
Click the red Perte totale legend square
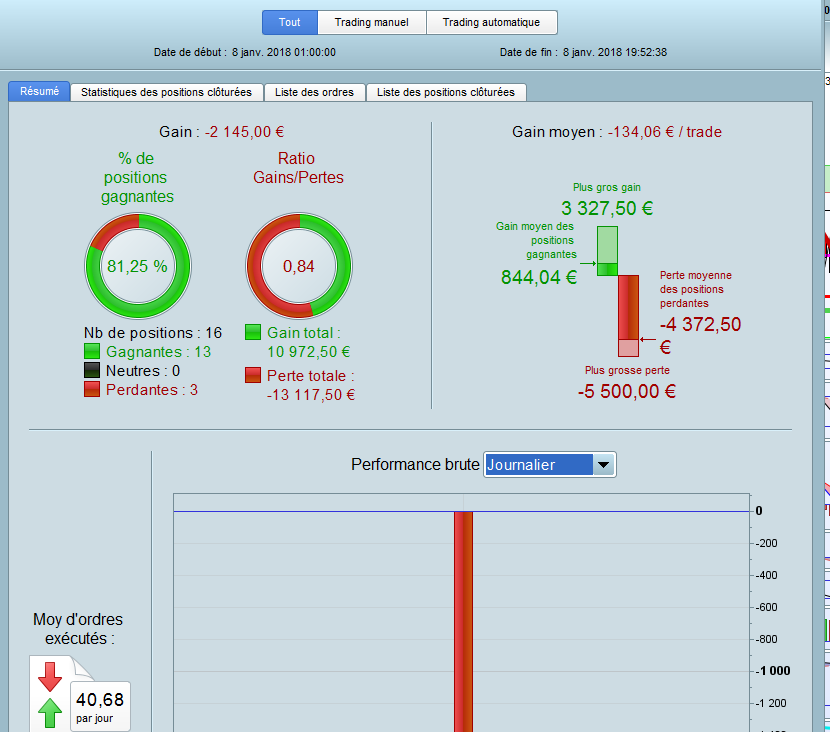click(253, 375)
